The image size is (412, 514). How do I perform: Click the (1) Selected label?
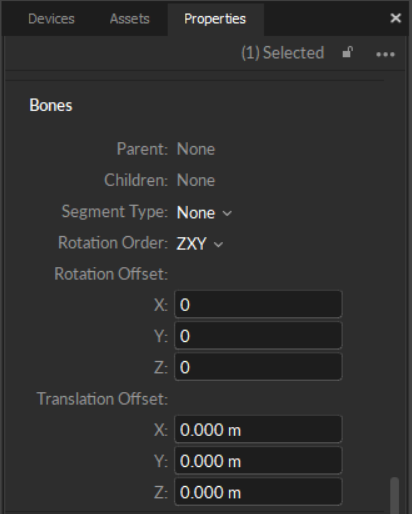tap(282, 53)
